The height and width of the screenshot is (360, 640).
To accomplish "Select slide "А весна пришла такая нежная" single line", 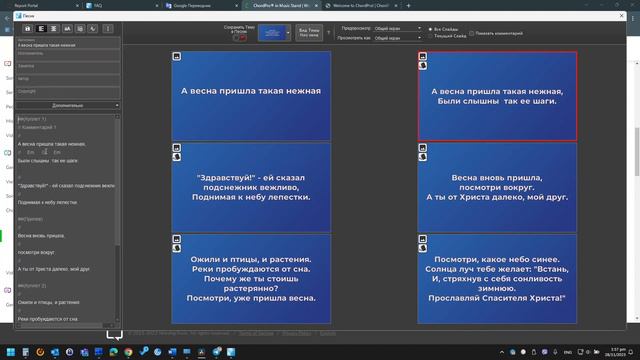I will [251, 96].
